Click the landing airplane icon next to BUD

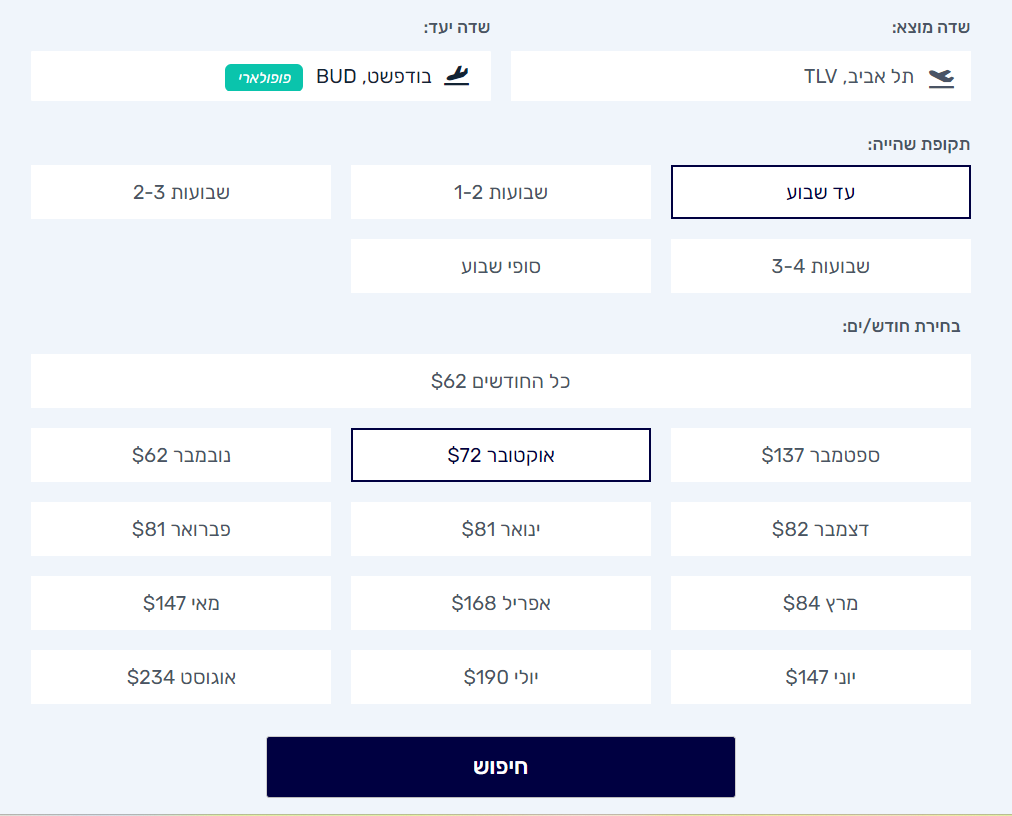click(x=457, y=76)
